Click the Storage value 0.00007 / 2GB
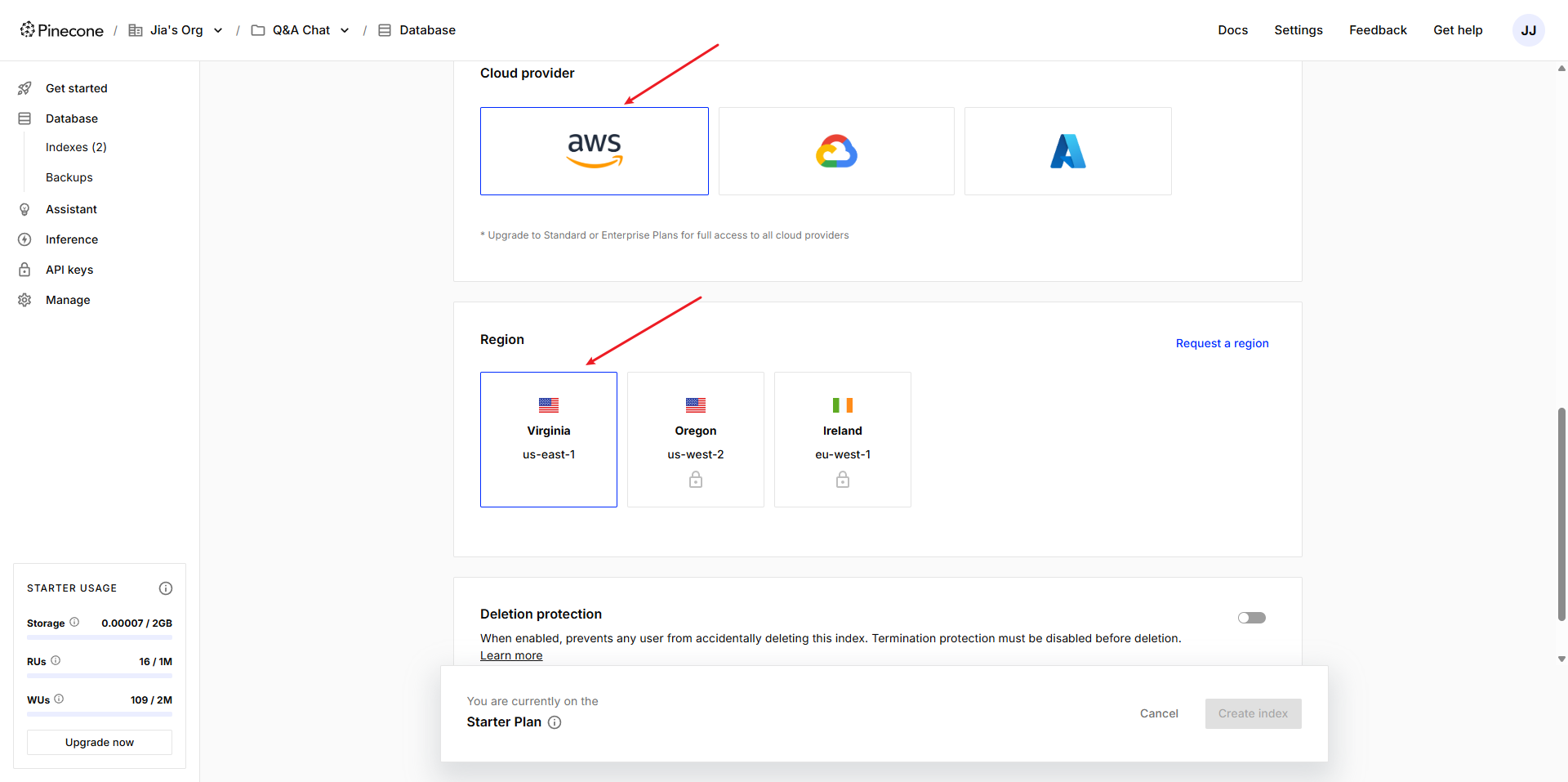Viewport: 1568px width, 782px height. pyautogui.click(x=136, y=623)
